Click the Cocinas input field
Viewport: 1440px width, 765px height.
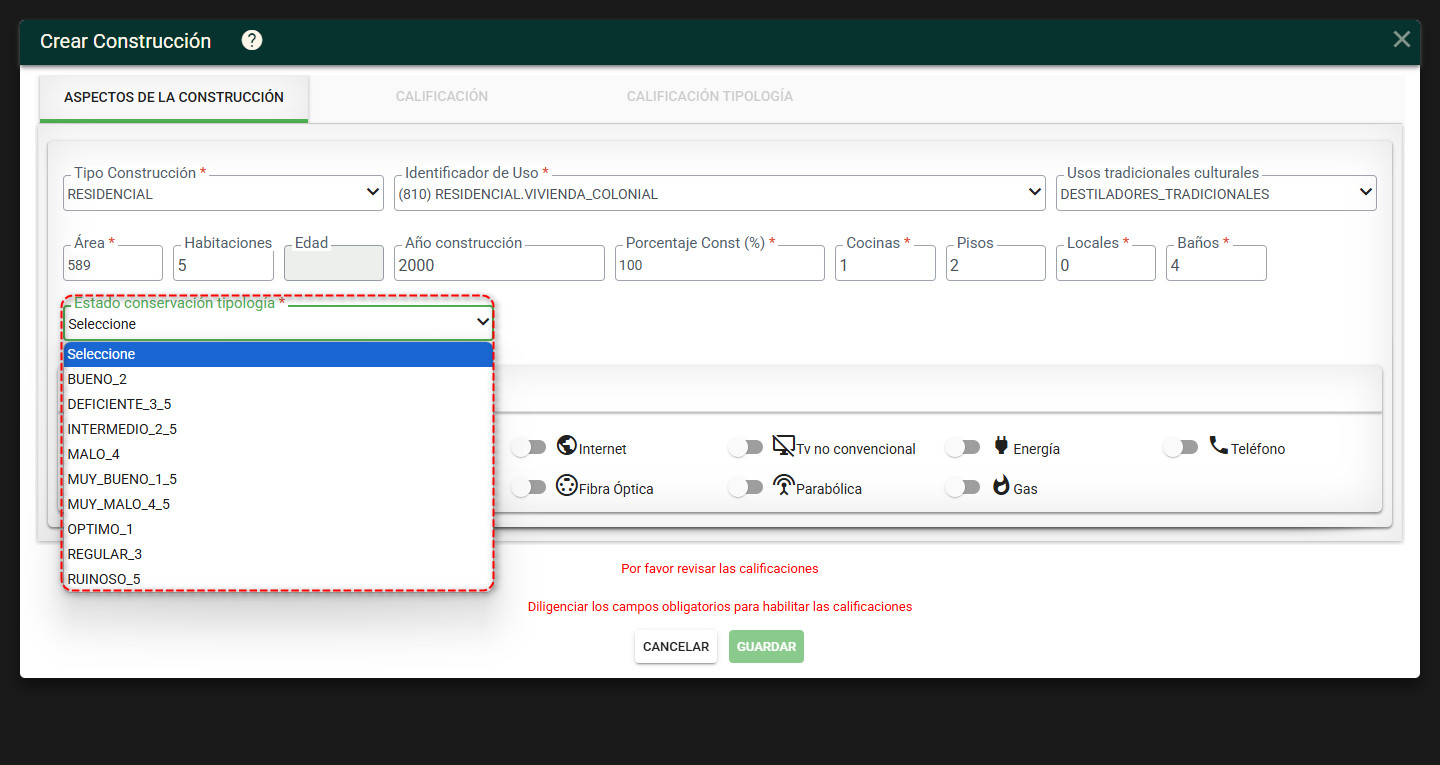click(885, 264)
